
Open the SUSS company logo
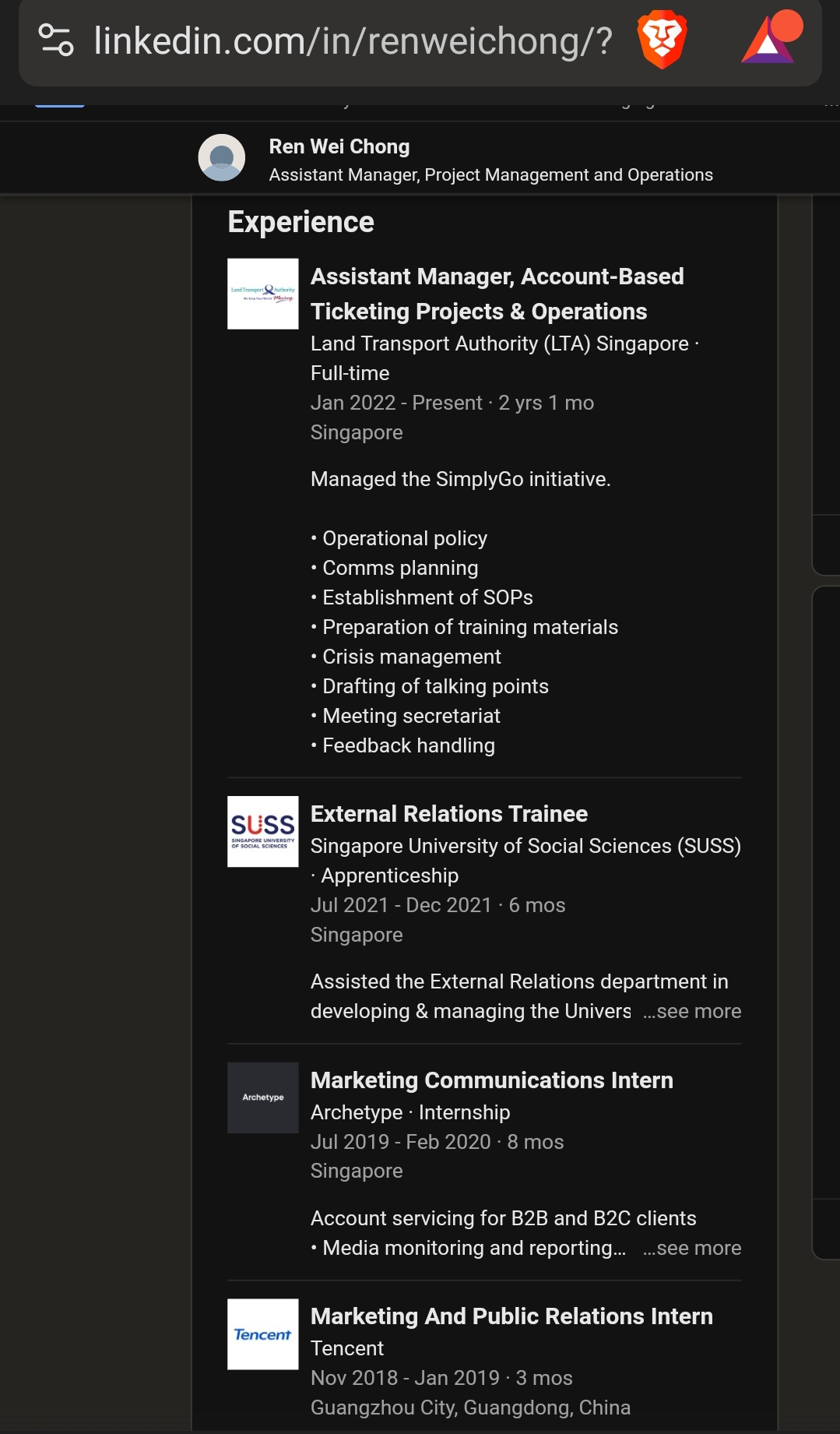[x=263, y=831]
